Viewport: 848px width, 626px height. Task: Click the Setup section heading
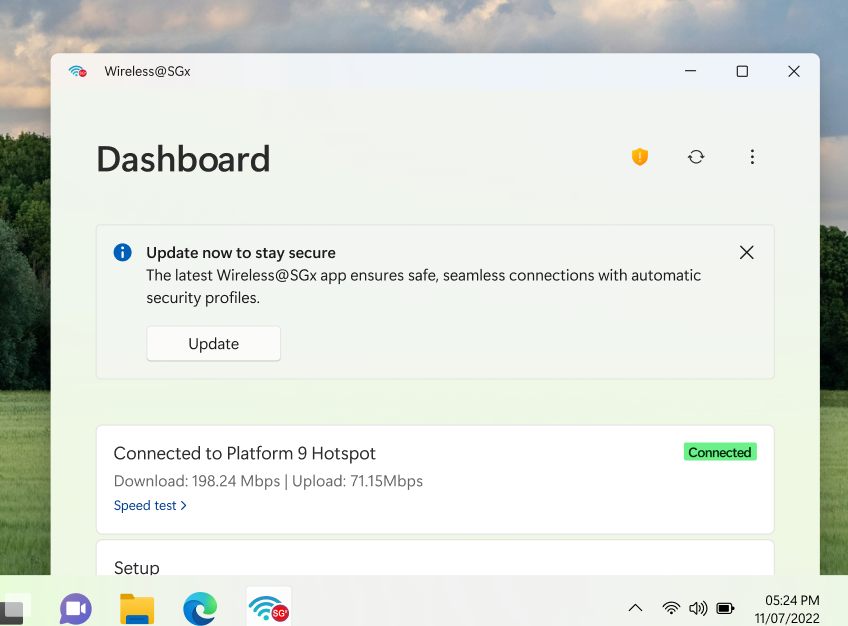click(137, 567)
